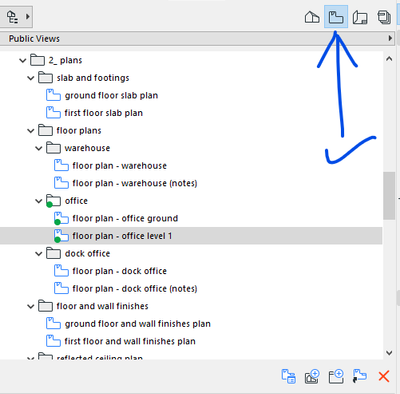
Task: Open the 'first floor slab plan' view
Action: pos(104,113)
